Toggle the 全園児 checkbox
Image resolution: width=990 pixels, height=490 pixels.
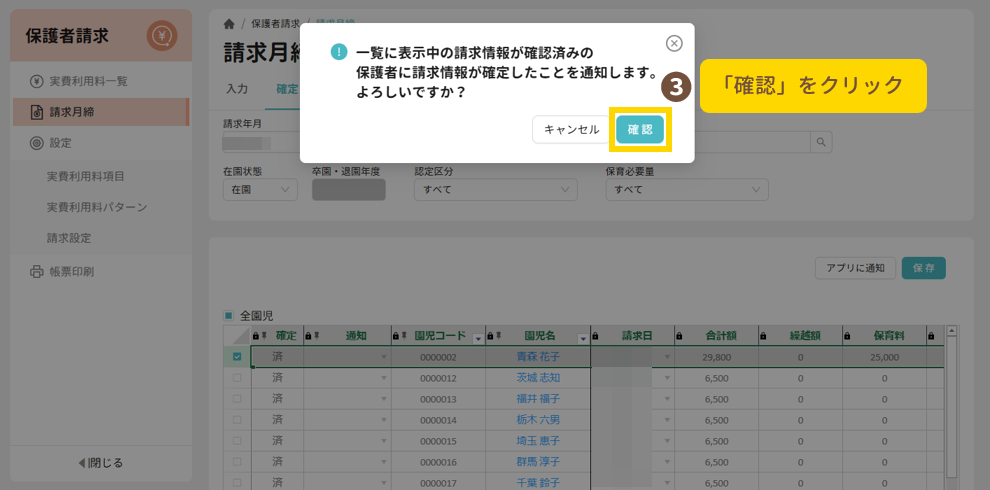229,315
